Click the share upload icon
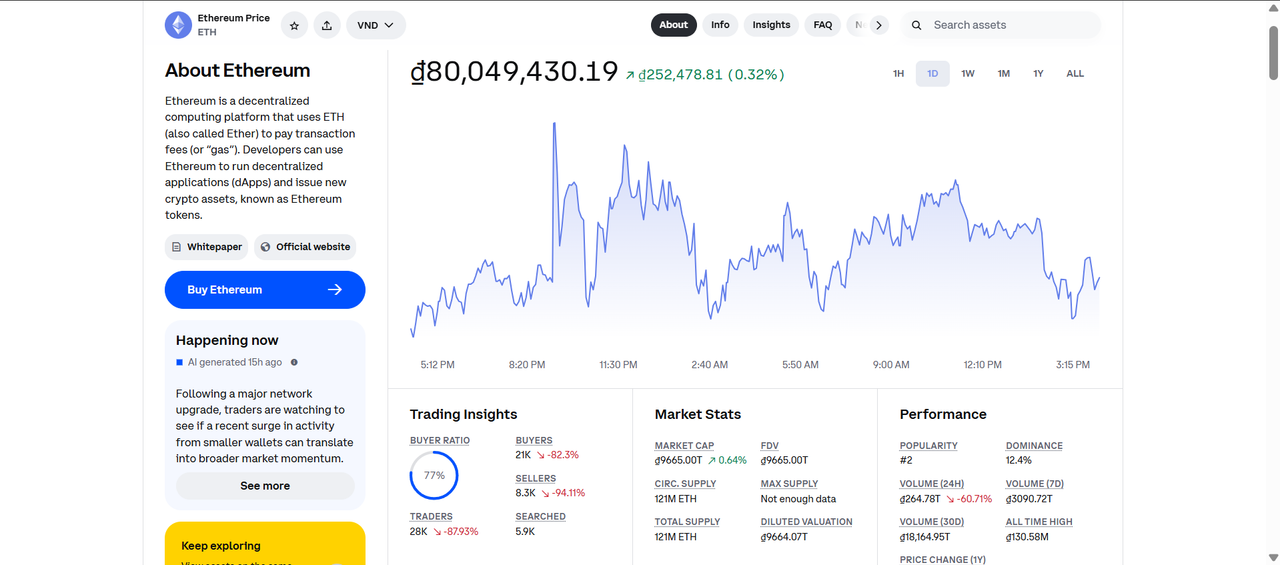The image size is (1280, 565). [x=327, y=26]
